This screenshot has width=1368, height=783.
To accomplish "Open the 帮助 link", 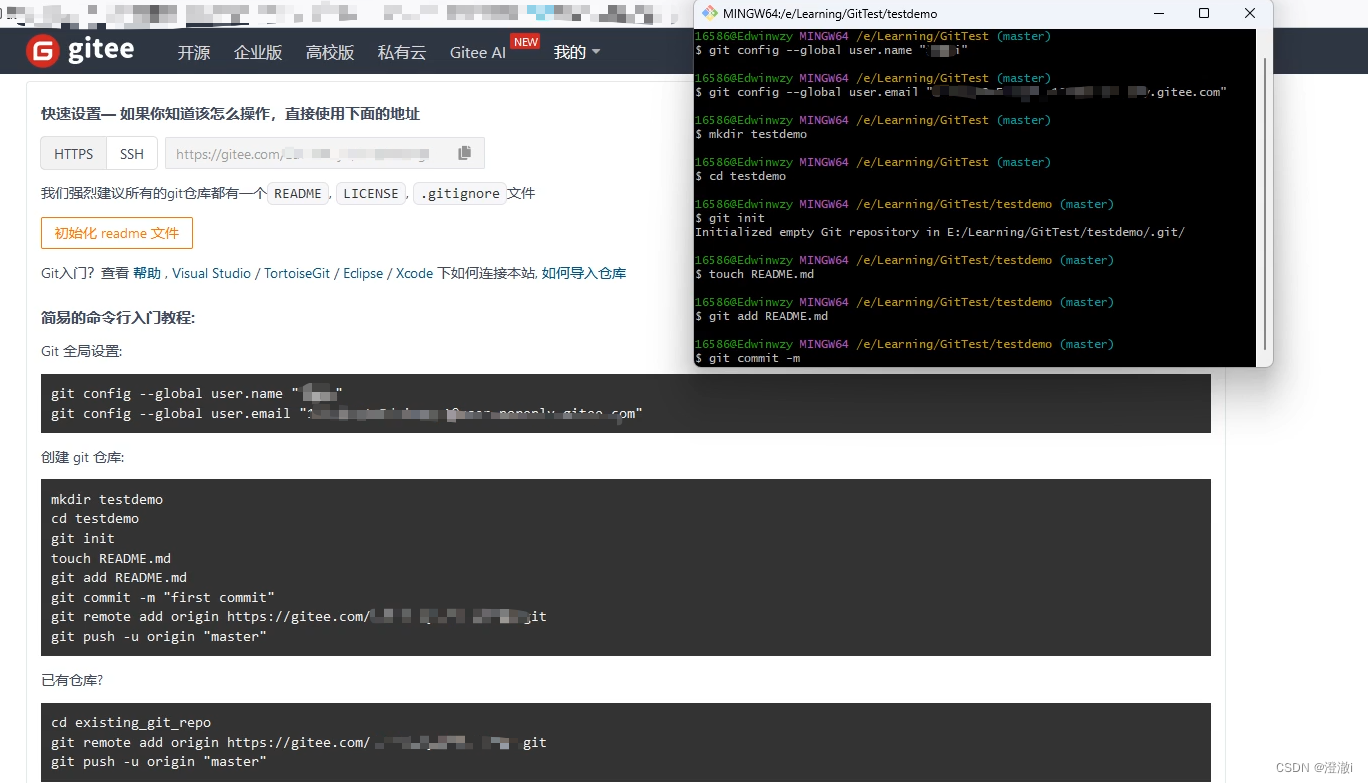I will tap(147, 273).
